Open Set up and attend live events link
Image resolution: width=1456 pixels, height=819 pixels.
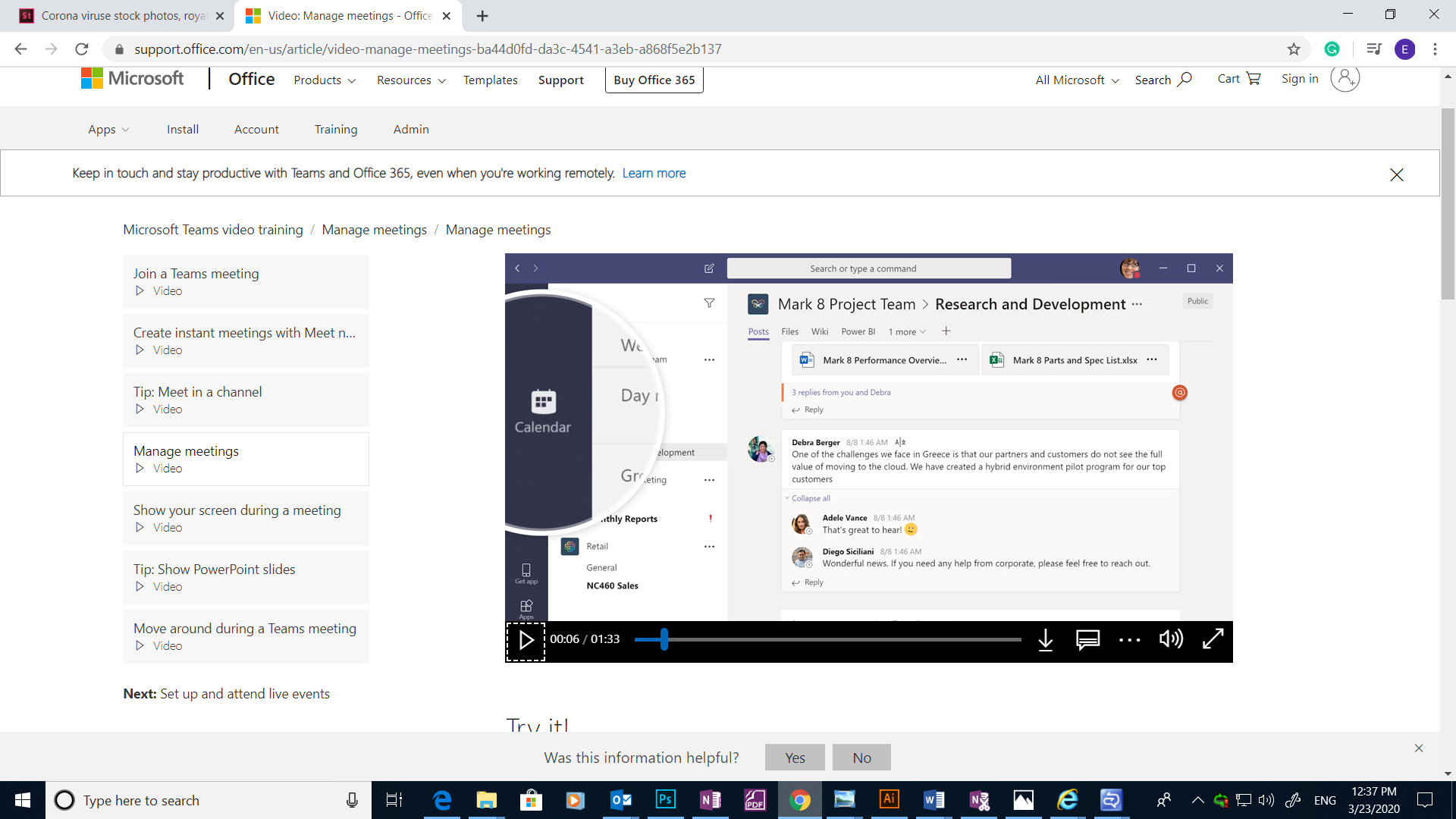click(x=244, y=694)
